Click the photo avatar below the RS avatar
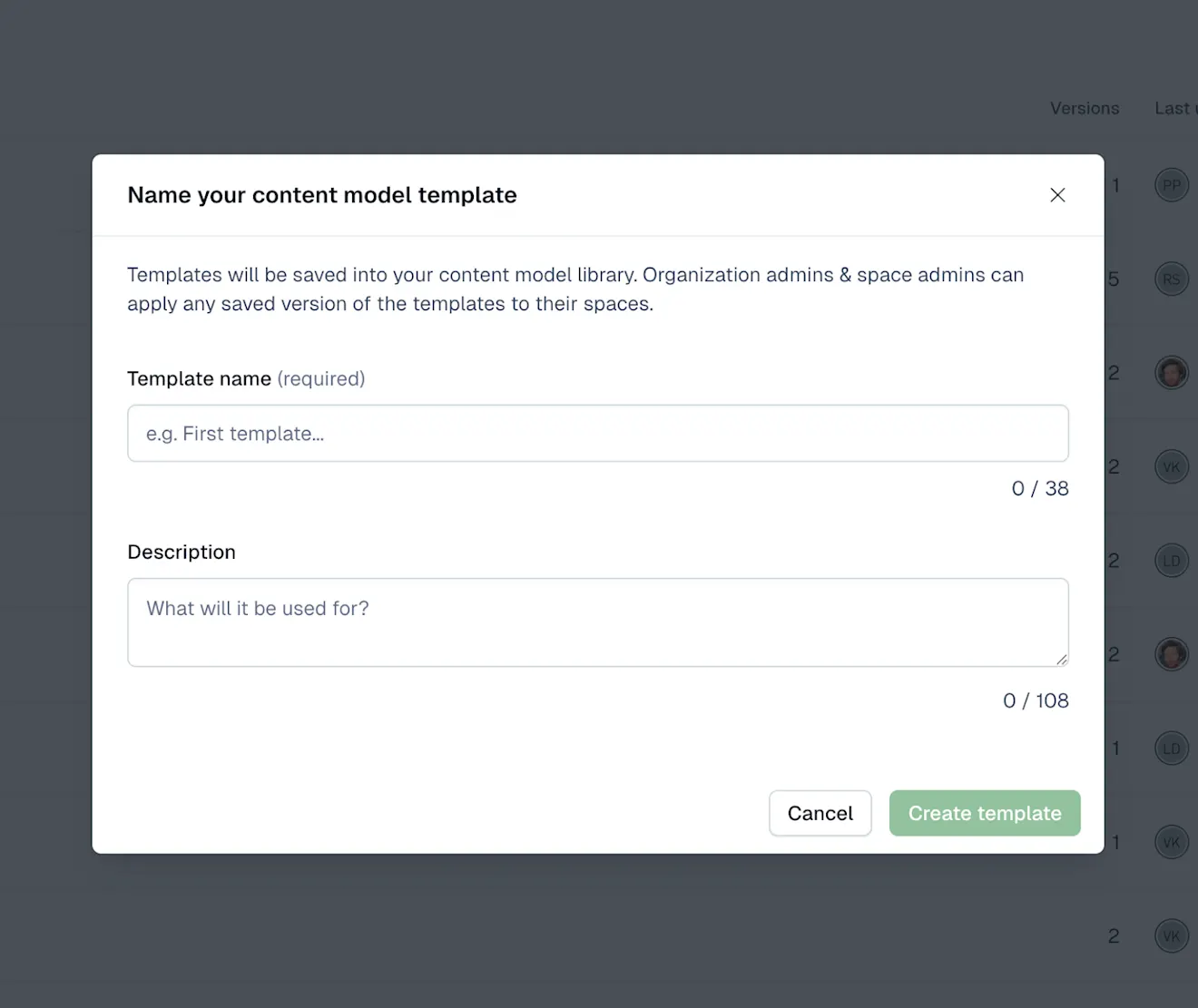Image resolution: width=1198 pixels, height=1008 pixels. click(x=1172, y=372)
